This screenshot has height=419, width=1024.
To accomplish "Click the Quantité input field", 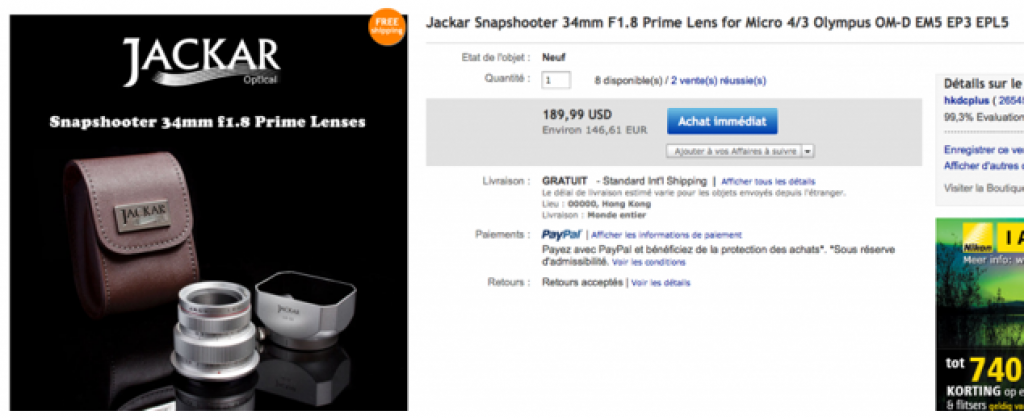I will tap(556, 80).
